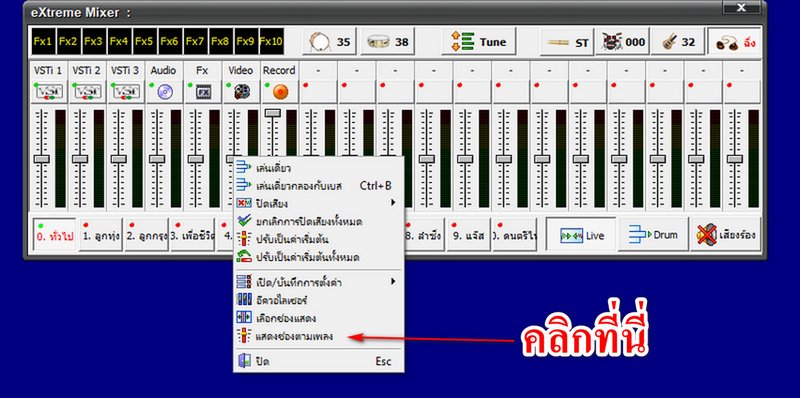Choose ปรับเป็นค่าเริ่มต้นทั้งหมด menu item
Screen dimensions: 800x398
[x=318, y=257]
